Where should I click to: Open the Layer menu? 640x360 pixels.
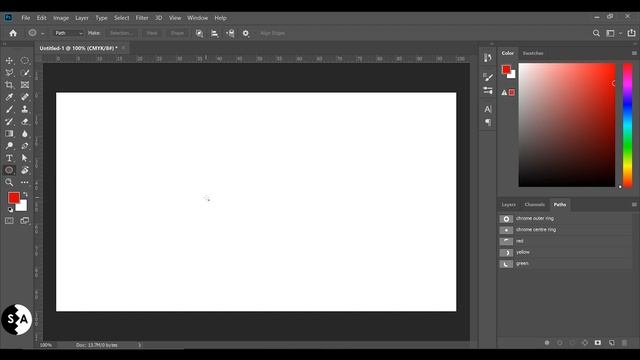[82, 18]
